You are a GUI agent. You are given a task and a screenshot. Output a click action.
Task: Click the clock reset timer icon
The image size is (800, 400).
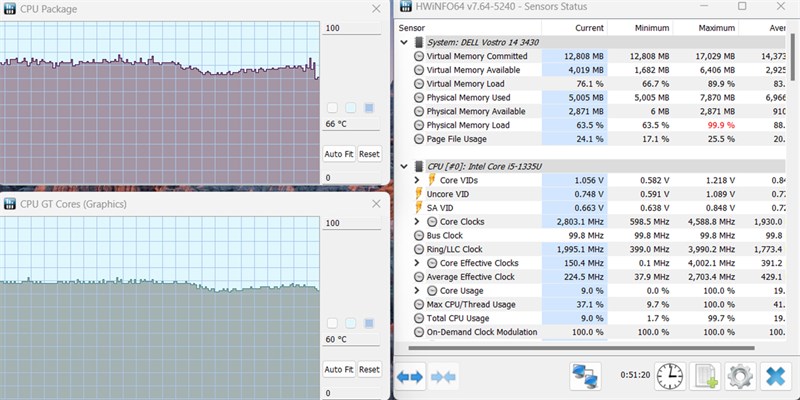click(670, 377)
